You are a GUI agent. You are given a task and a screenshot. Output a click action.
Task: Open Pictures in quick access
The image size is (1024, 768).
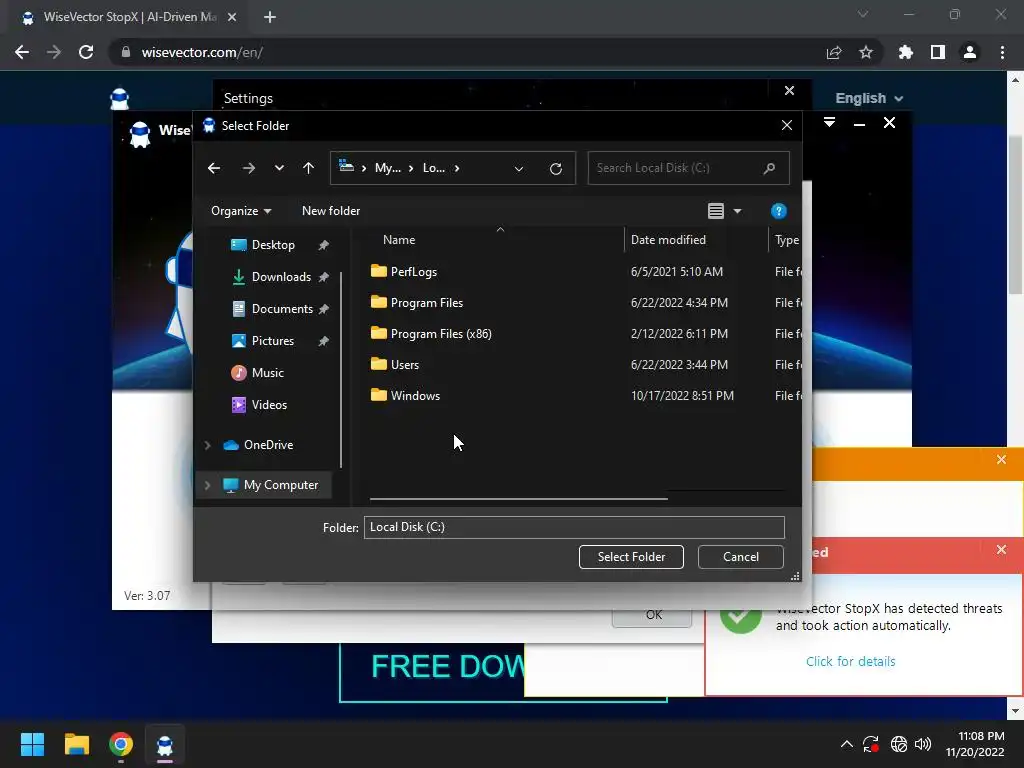pos(272,341)
